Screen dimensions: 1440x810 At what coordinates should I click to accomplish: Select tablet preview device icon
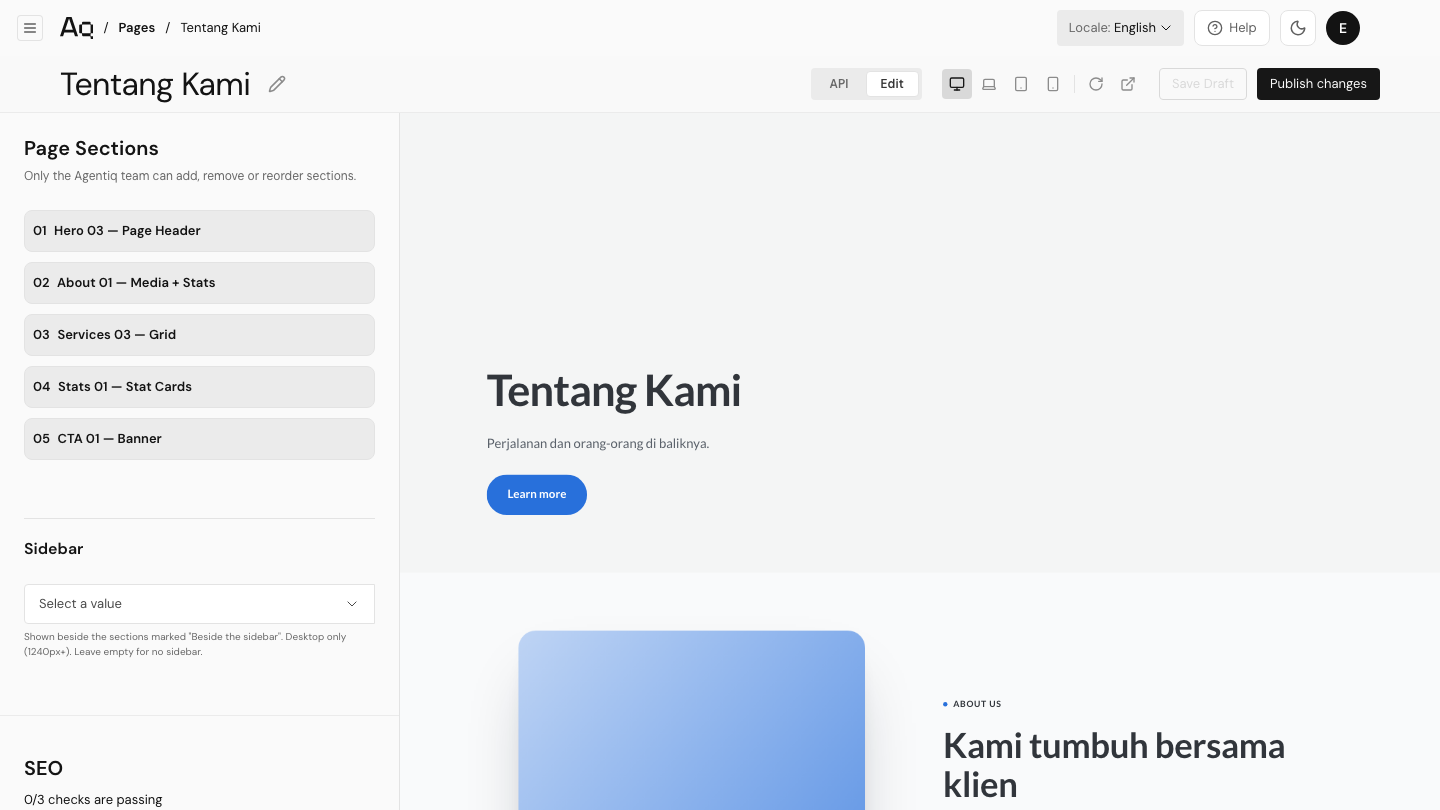(1021, 84)
